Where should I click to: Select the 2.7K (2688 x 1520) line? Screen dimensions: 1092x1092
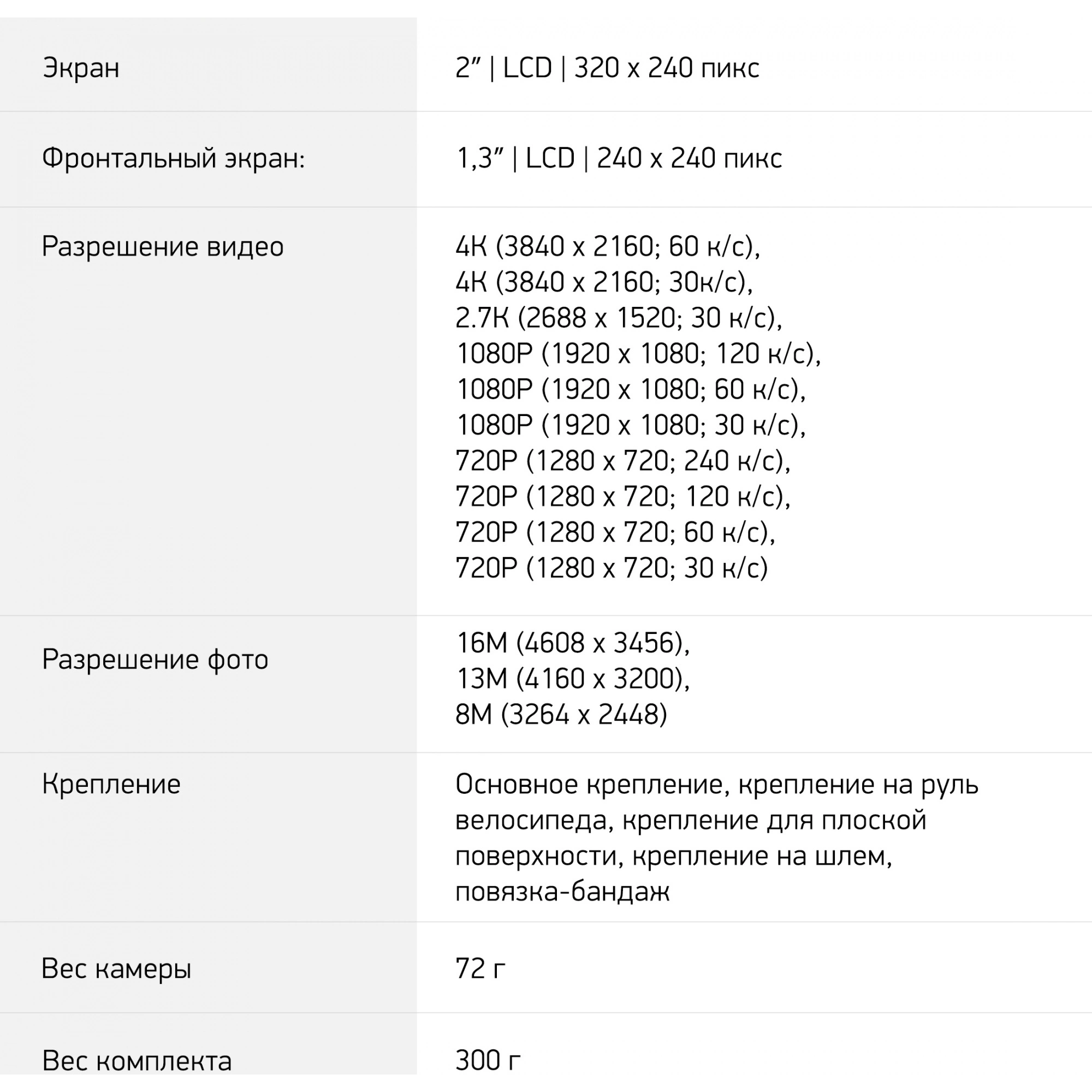[619, 318]
